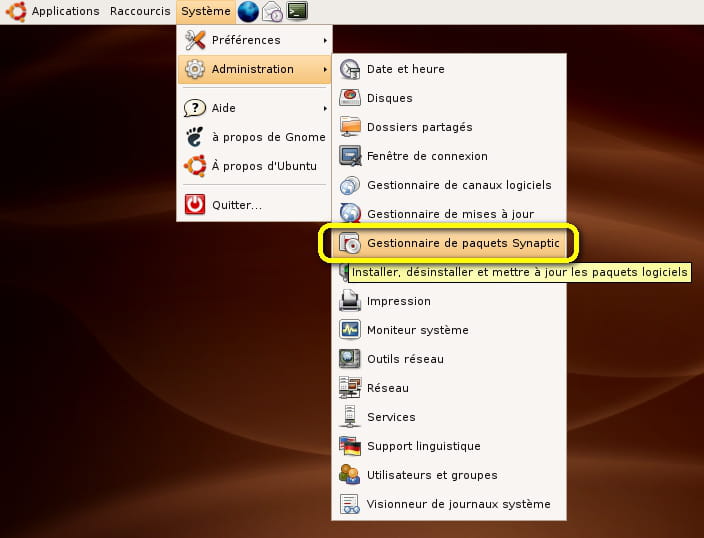Image resolution: width=704 pixels, height=538 pixels.
Task: Click the Disques drive icon
Action: coord(350,97)
